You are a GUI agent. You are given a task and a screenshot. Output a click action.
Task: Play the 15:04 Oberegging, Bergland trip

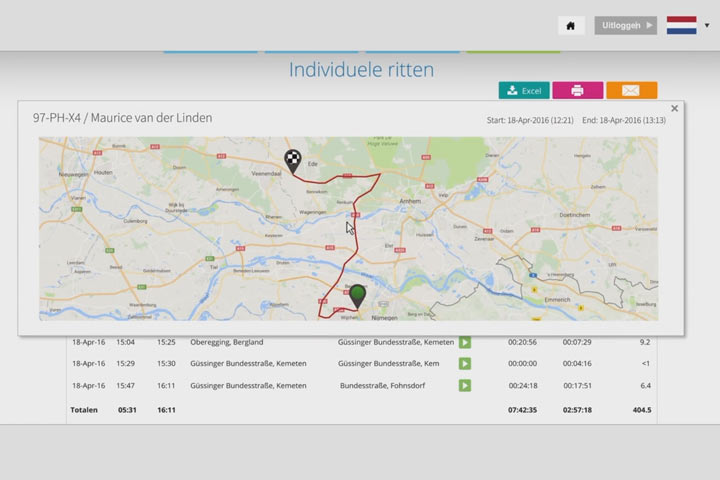pos(465,342)
